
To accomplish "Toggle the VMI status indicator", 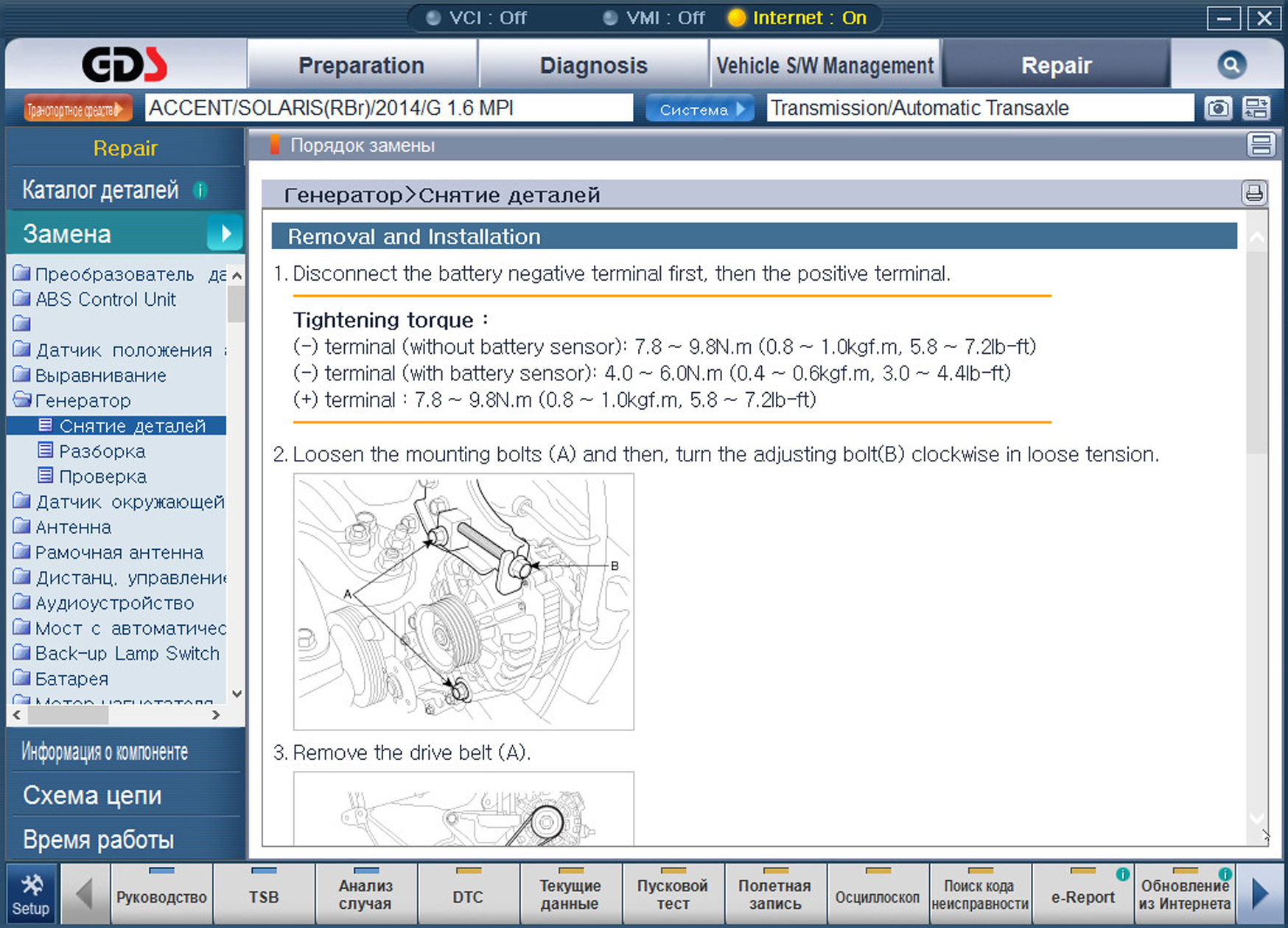I will (610, 18).
